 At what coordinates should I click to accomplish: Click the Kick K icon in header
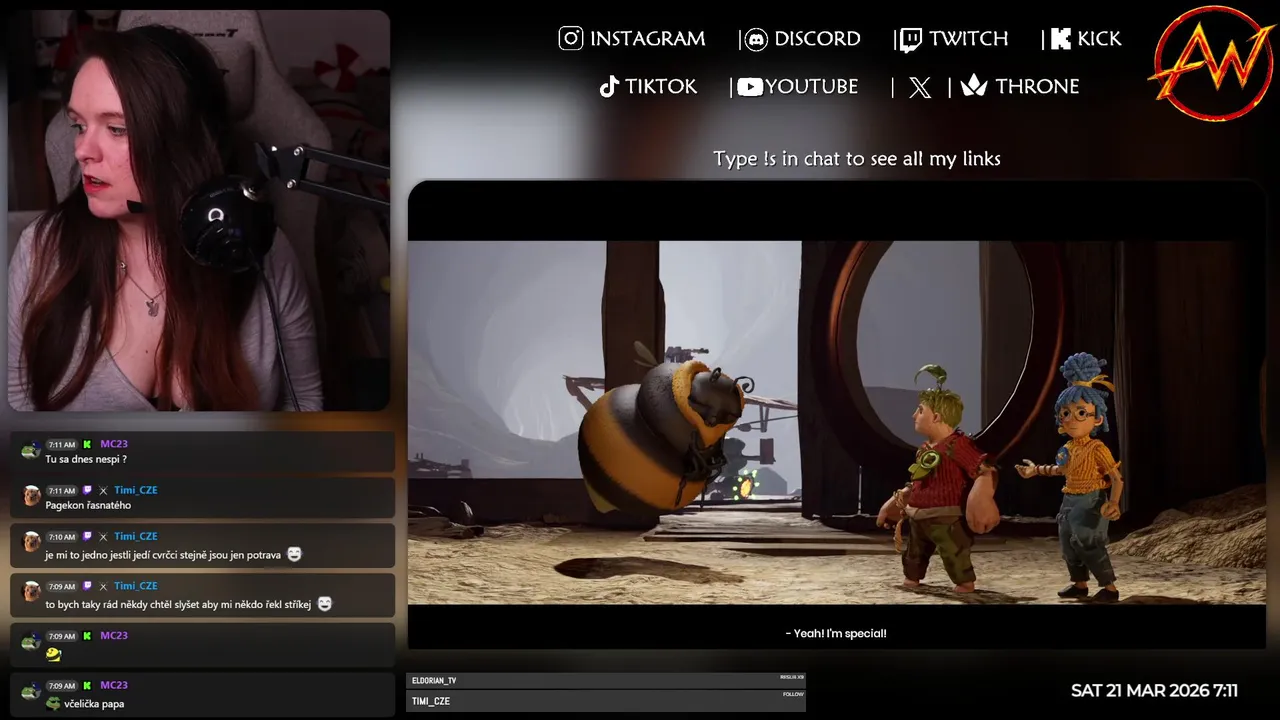pos(1060,39)
